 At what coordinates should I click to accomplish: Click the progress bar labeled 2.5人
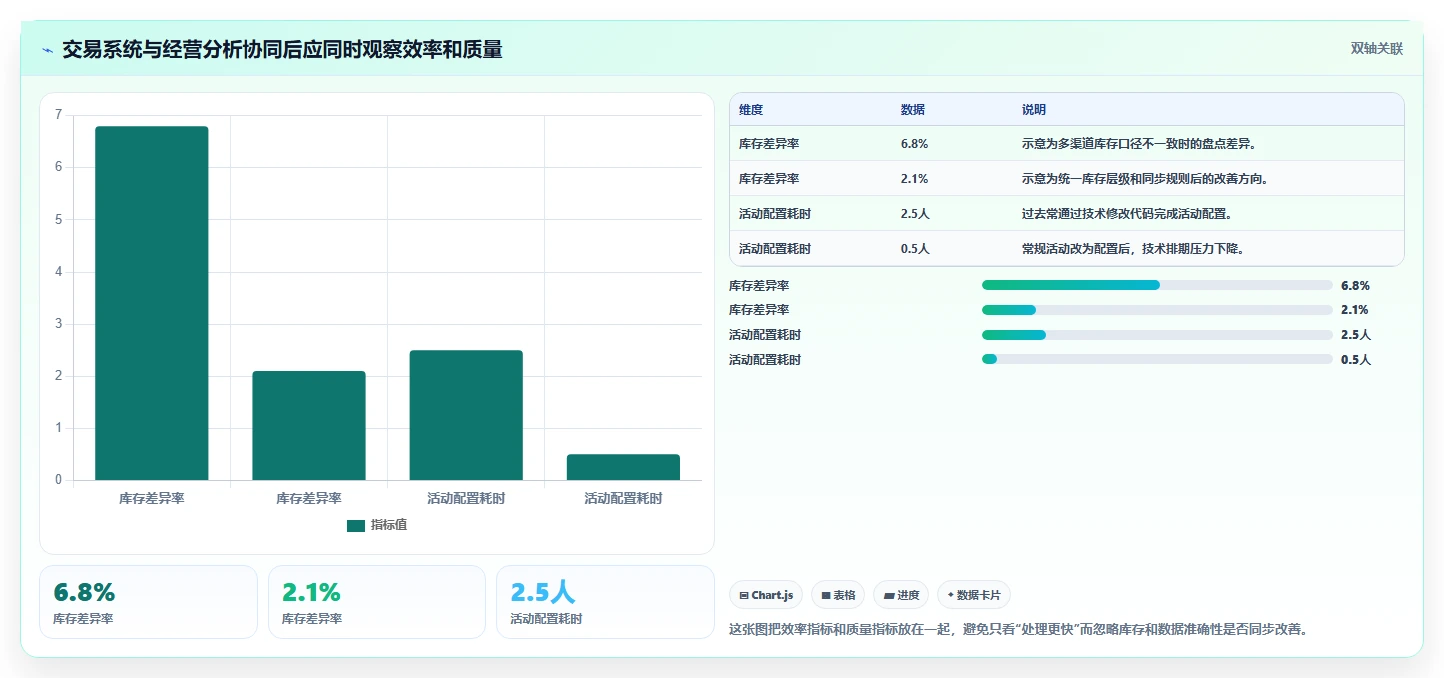[x=1157, y=335]
